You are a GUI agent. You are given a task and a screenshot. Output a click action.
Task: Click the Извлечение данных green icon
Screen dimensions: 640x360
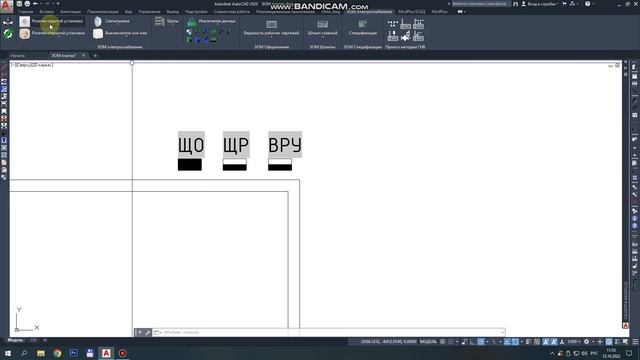(x=191, y=22)
